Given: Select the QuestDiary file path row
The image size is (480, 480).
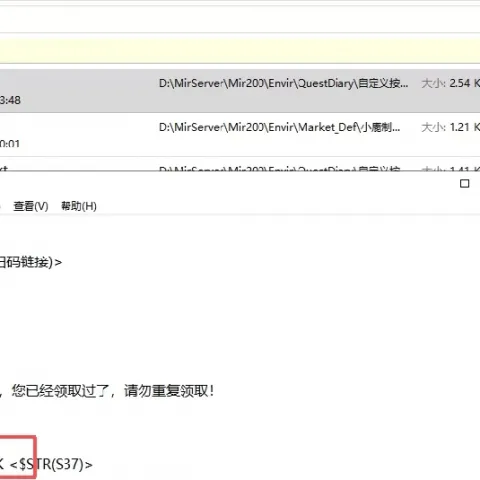Looking at the screenshot, I should point(240,91).
